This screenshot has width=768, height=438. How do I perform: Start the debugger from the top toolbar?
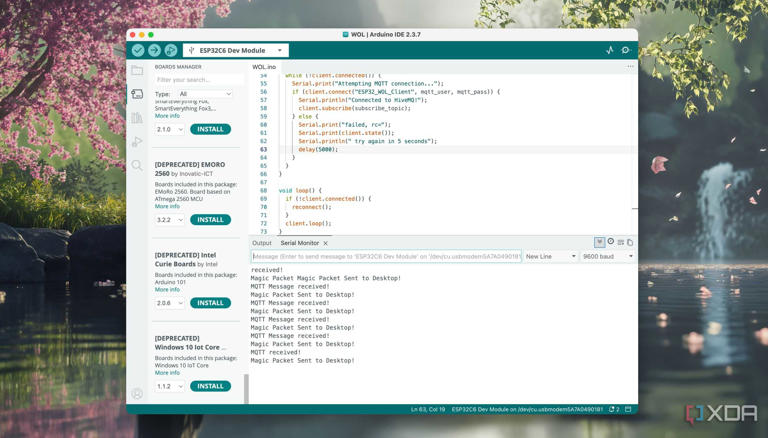(171, 50)
